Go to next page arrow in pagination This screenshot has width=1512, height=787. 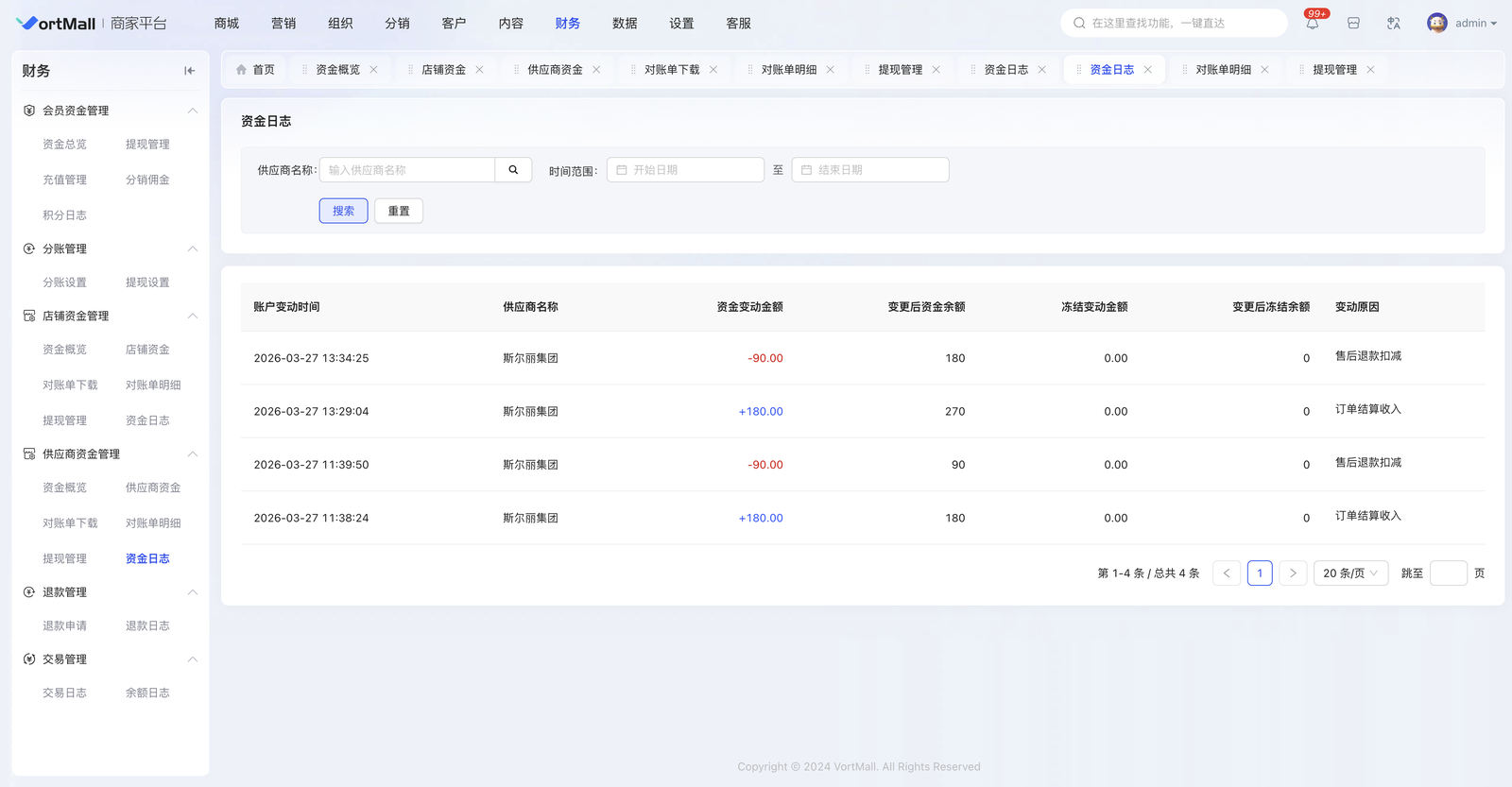[x=1293, y=573]
